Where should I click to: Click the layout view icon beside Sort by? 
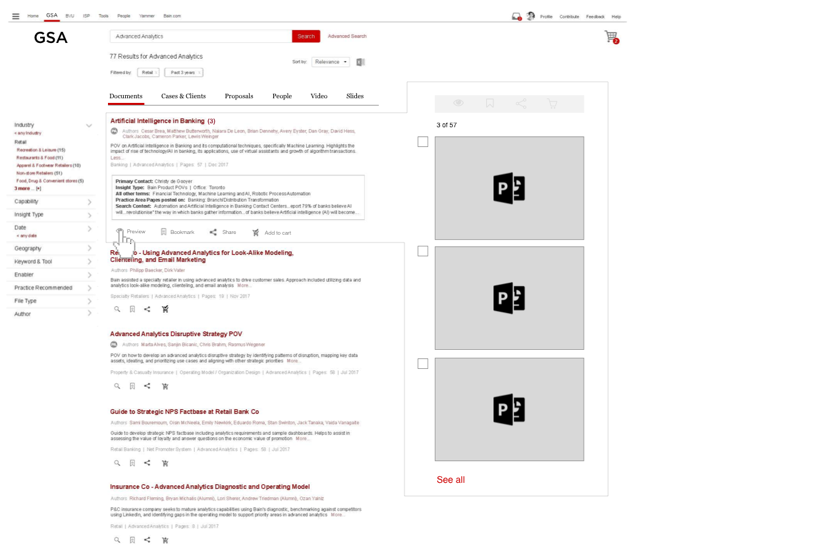pyautogui.click(x=360, y=62)
